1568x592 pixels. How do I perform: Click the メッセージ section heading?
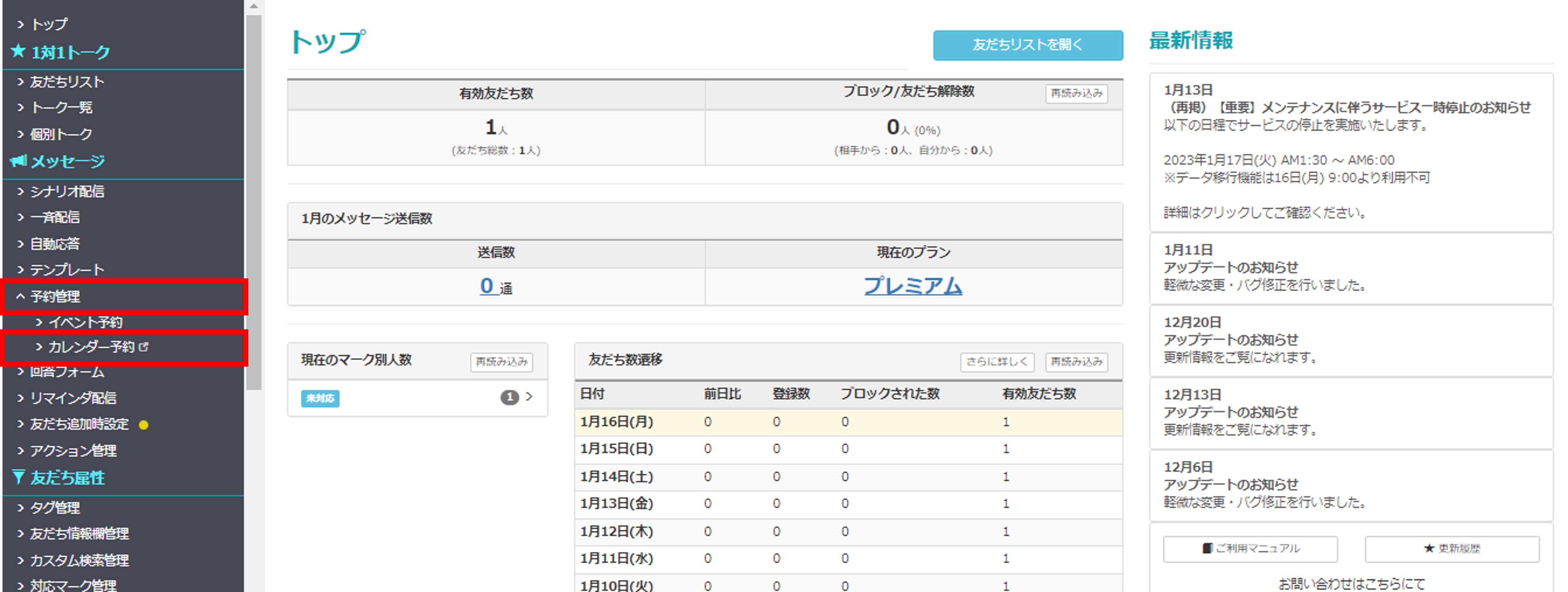click(68, 161)
